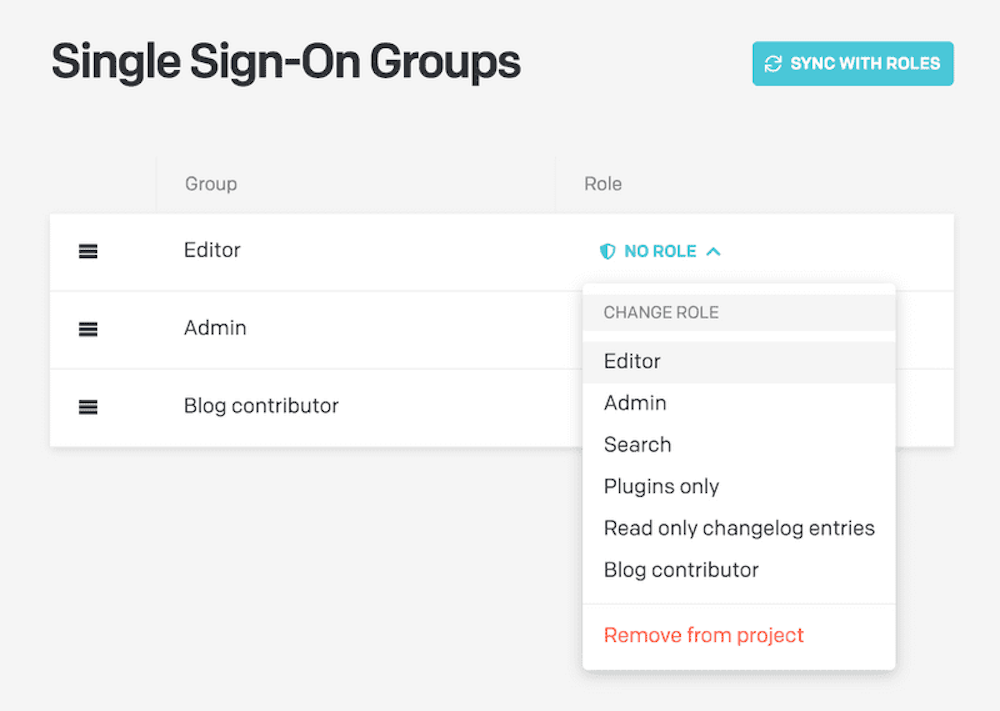Click the Blog contributor row drag handle
This screenshot has height=711, width=1000.
(x=88, y=407)
